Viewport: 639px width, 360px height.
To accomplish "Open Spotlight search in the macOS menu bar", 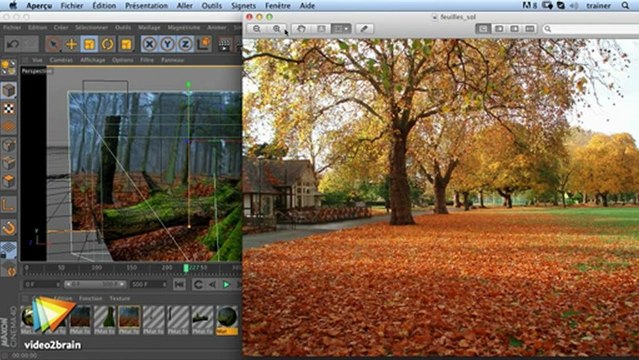I will [x=625, y=6].
